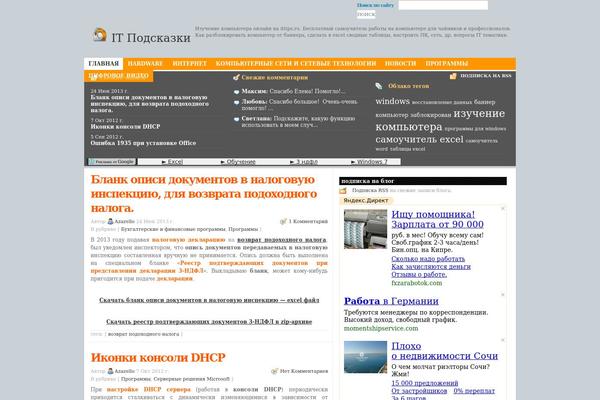Open the ЦИФРОВОЕ ВИДЕО menu item
The width and height of the screenshot is (600, 400).
(x=119, y=76)
